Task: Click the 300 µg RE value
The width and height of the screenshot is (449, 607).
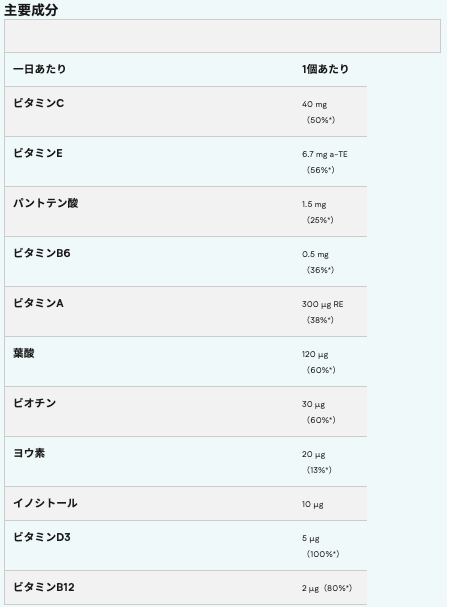Action: 322,304
